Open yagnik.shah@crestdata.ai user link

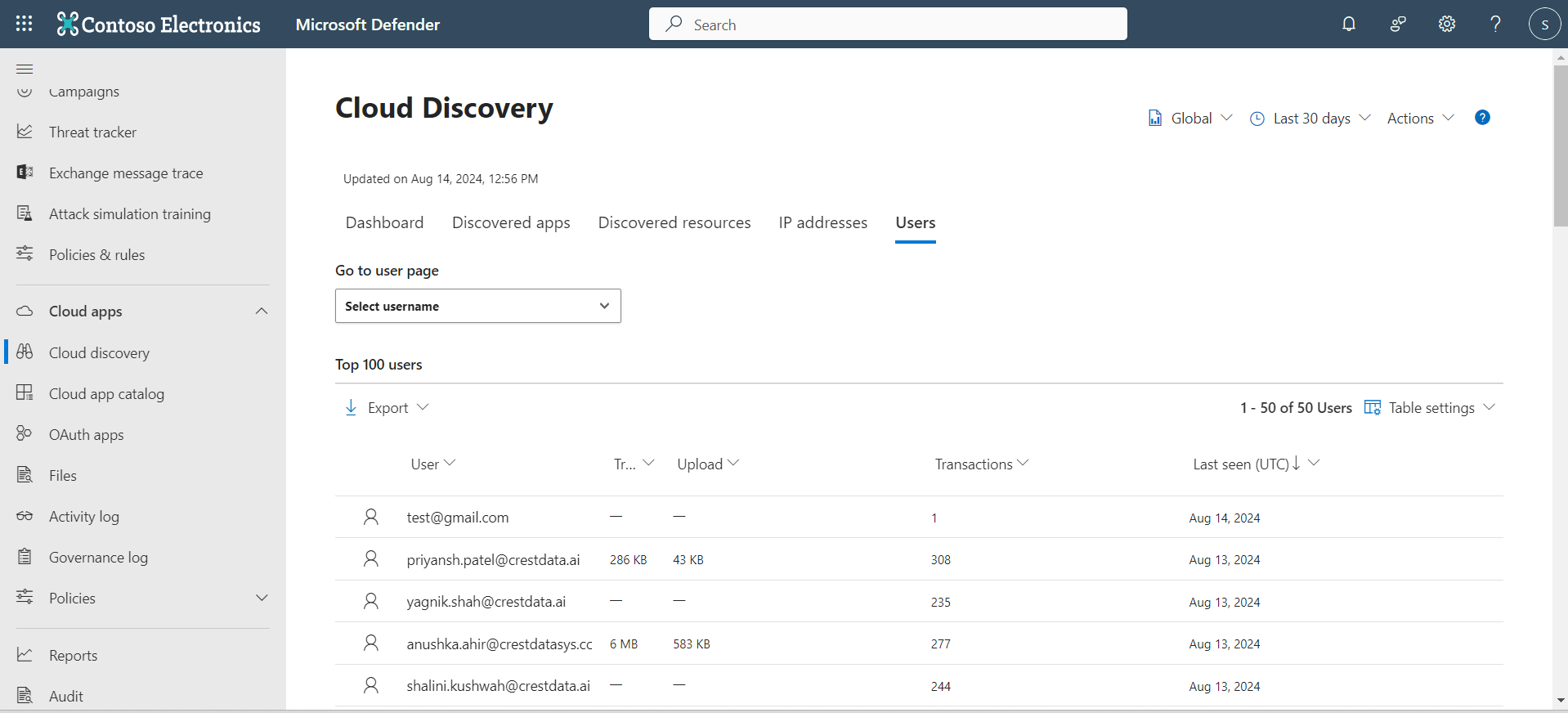click(x=486, y=601)
